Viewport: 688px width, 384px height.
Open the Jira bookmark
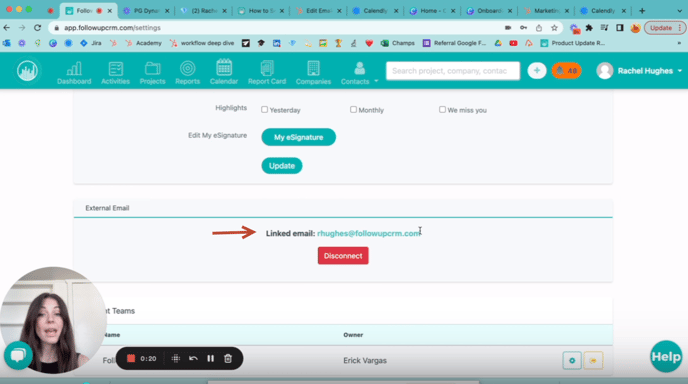click(x=91, y=43)
